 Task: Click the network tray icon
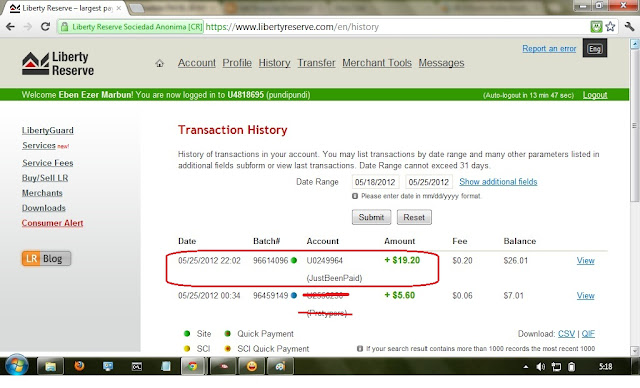click(556, 367)
